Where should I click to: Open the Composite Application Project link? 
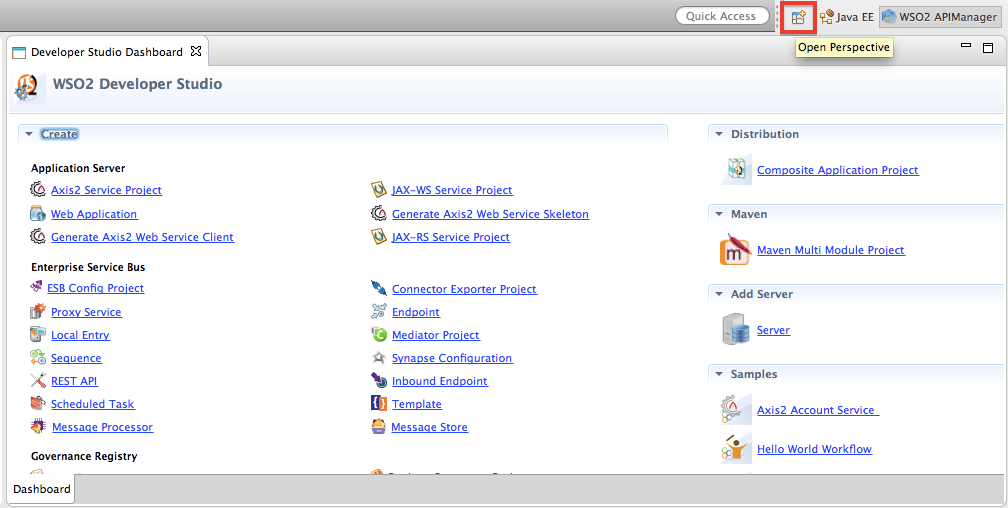click(x=838, y=170)
